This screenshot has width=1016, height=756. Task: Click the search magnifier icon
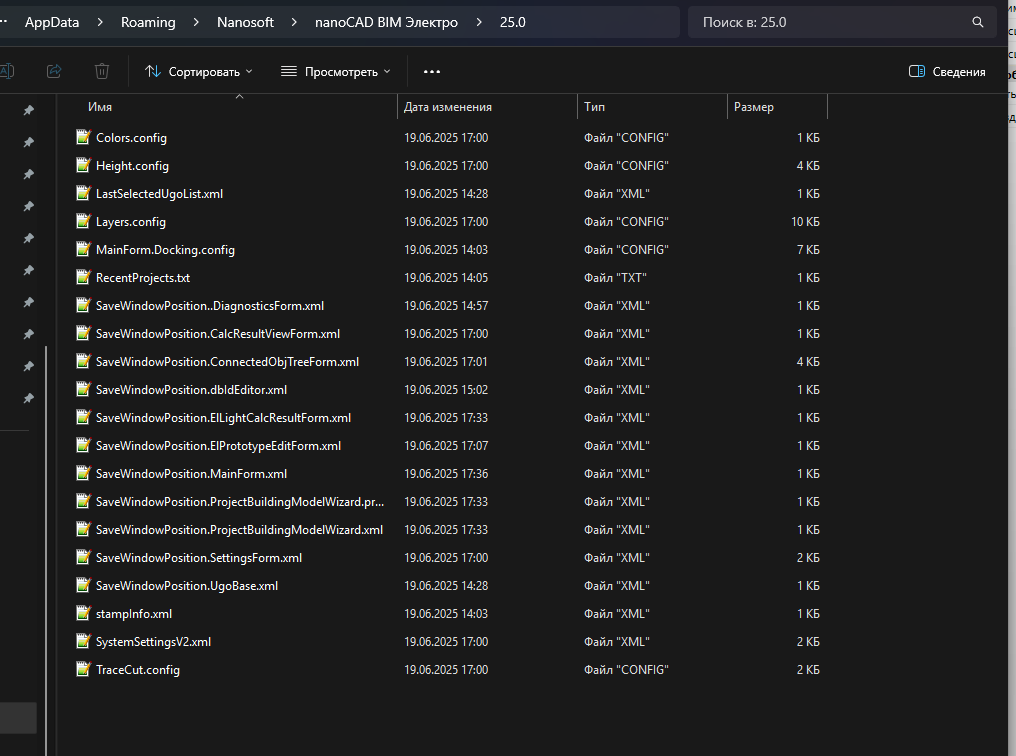(978, 22)
